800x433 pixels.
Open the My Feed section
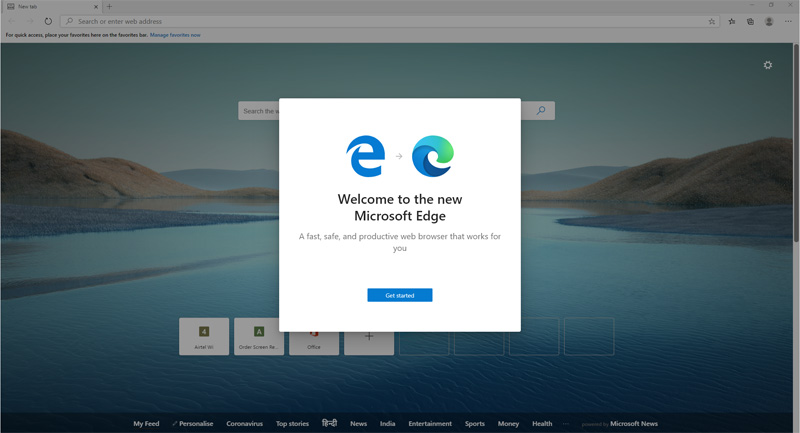pos(146,424)
